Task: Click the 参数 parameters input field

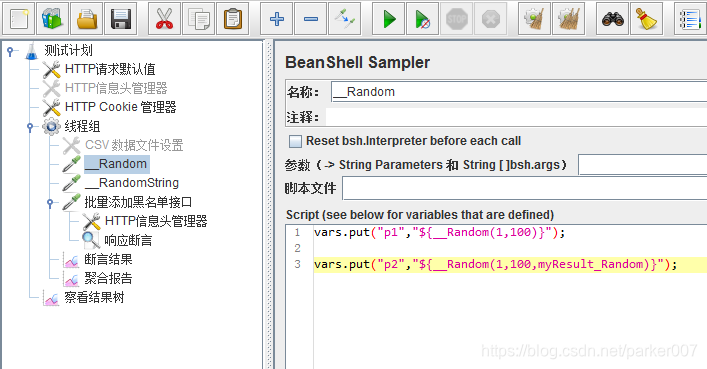Action: click(643, 165)
